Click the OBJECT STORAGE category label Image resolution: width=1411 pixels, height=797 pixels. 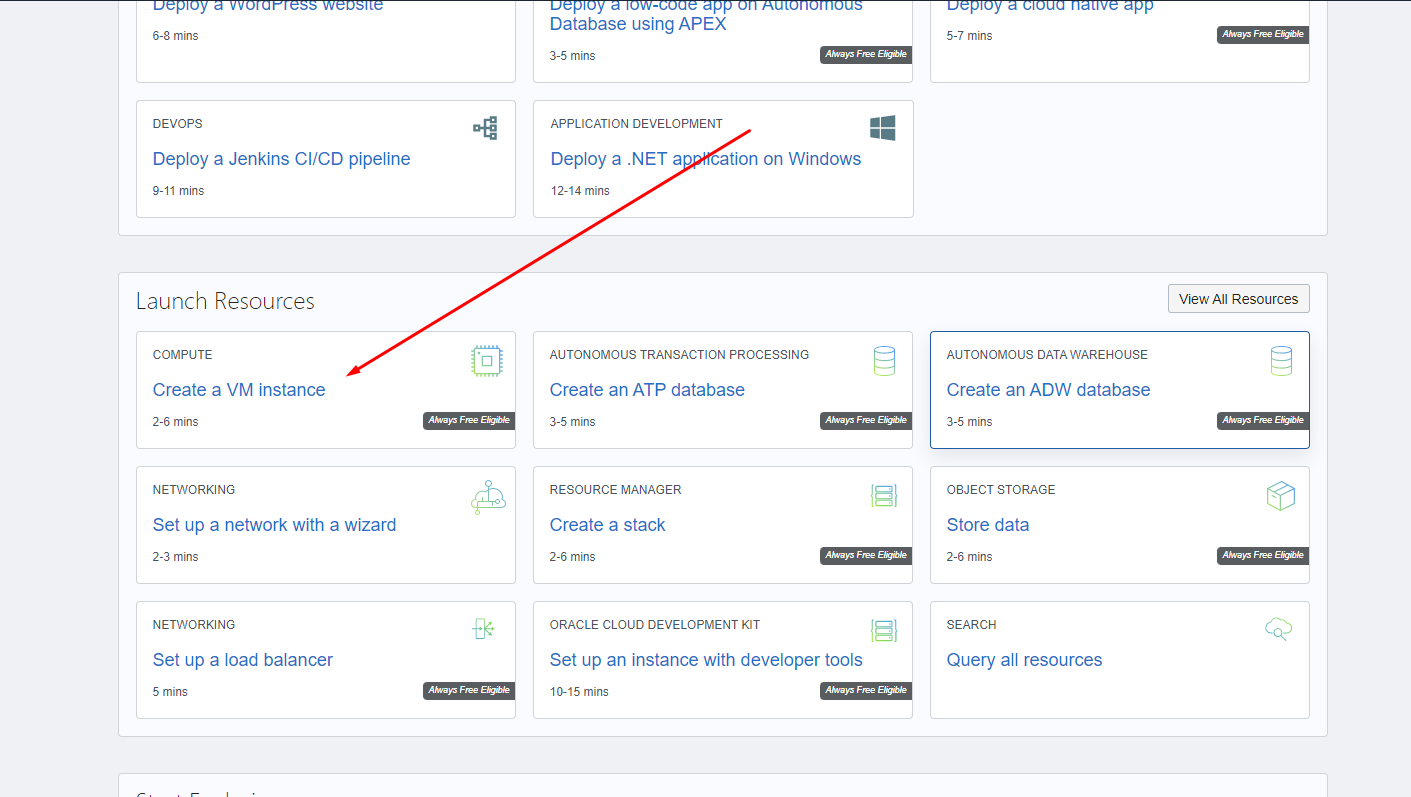tap(1001, 490)
